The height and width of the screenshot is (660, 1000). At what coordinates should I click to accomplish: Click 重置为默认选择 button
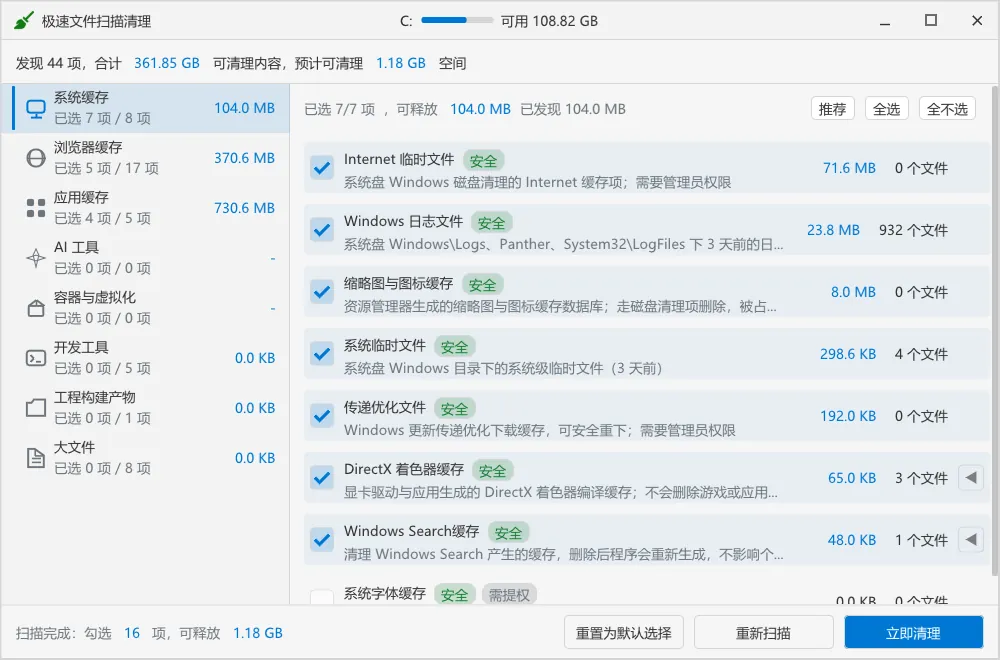point(624,633)
